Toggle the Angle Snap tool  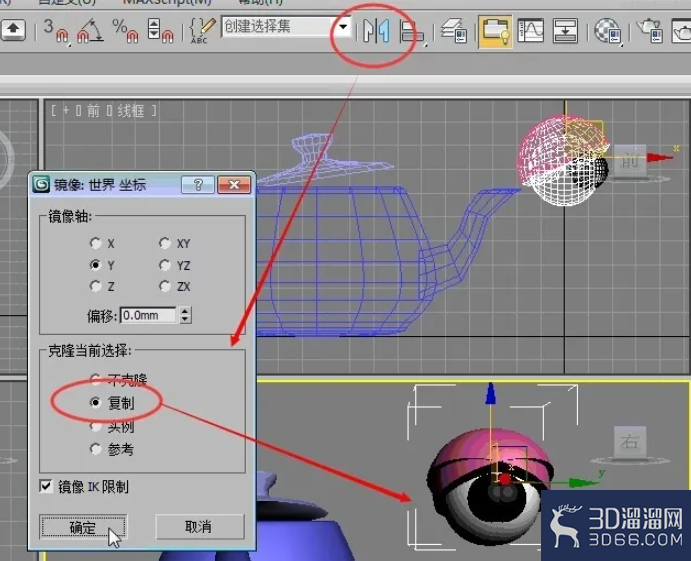tap(90, 30)
